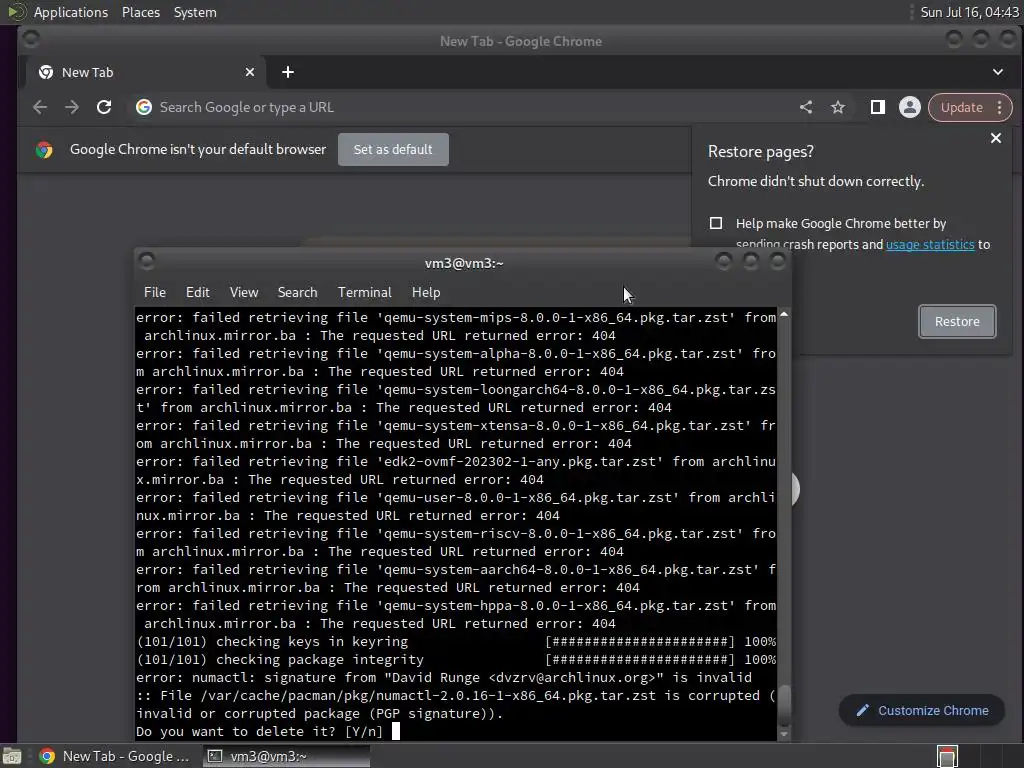Open terminal Help menu
Viewport: 1024px width, 768px height.
[x=426, y=293]
